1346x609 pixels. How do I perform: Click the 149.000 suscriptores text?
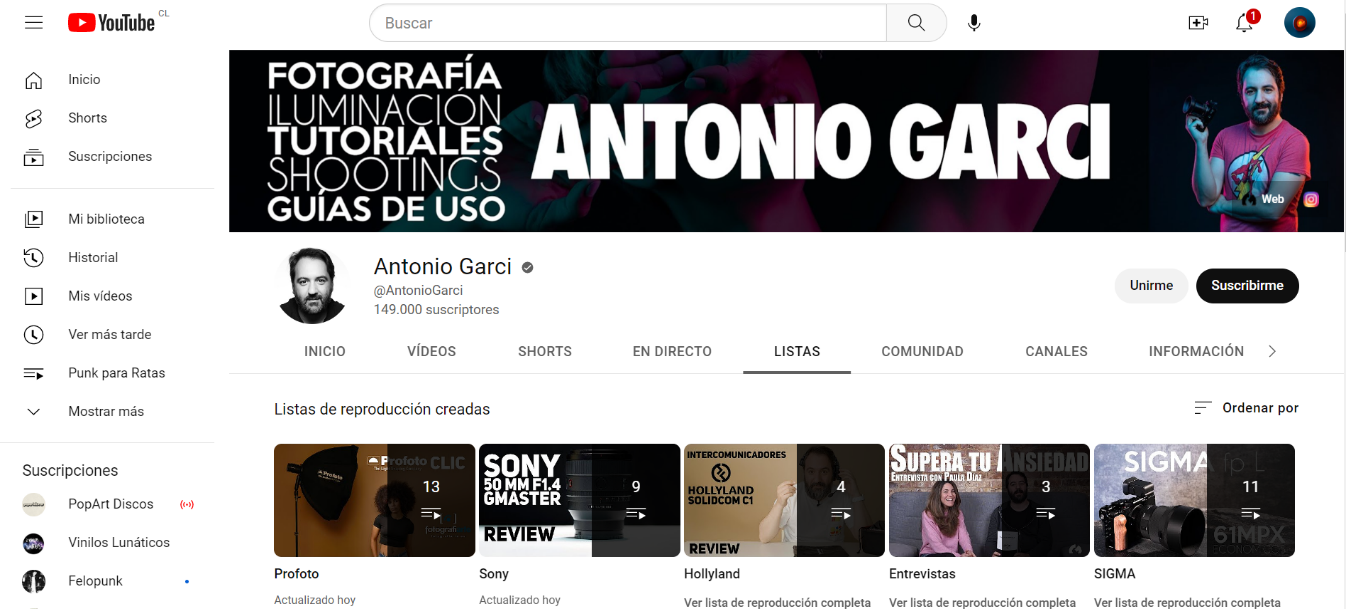[x=436, y=310]
